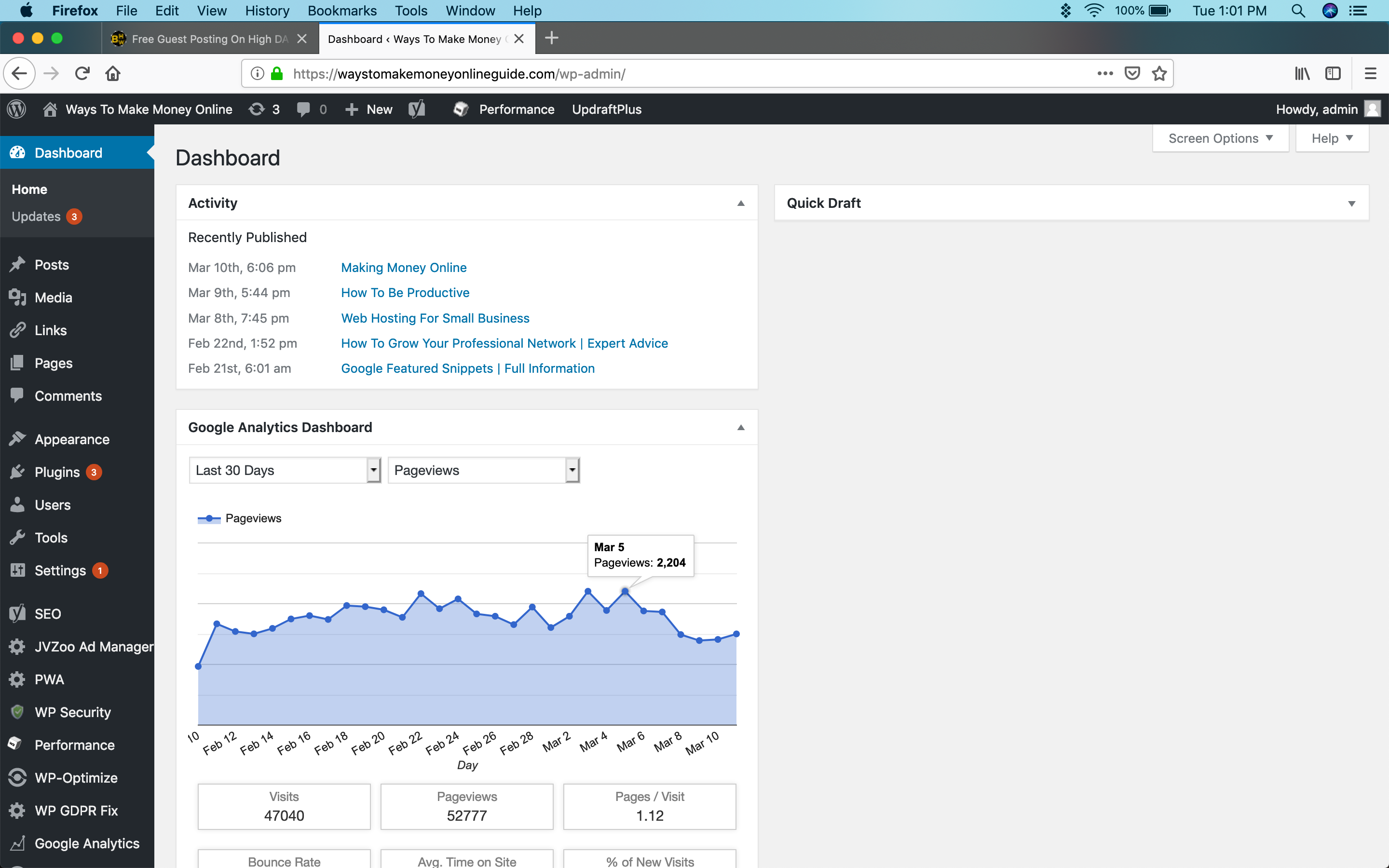Click the Pages / Visit 1.12 stat box
1389x868 pixels.
coord(650,807)
